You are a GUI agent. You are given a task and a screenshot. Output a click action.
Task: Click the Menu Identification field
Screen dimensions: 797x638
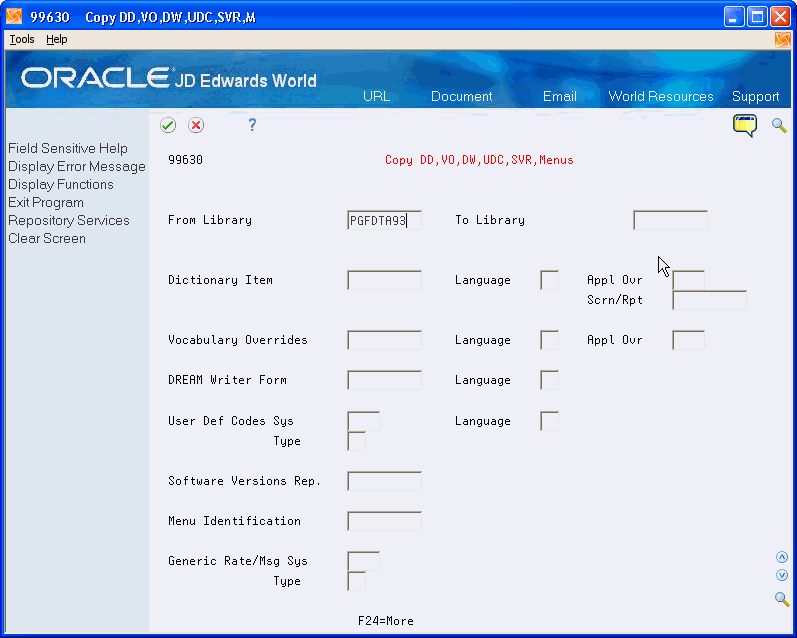[384, 521]
